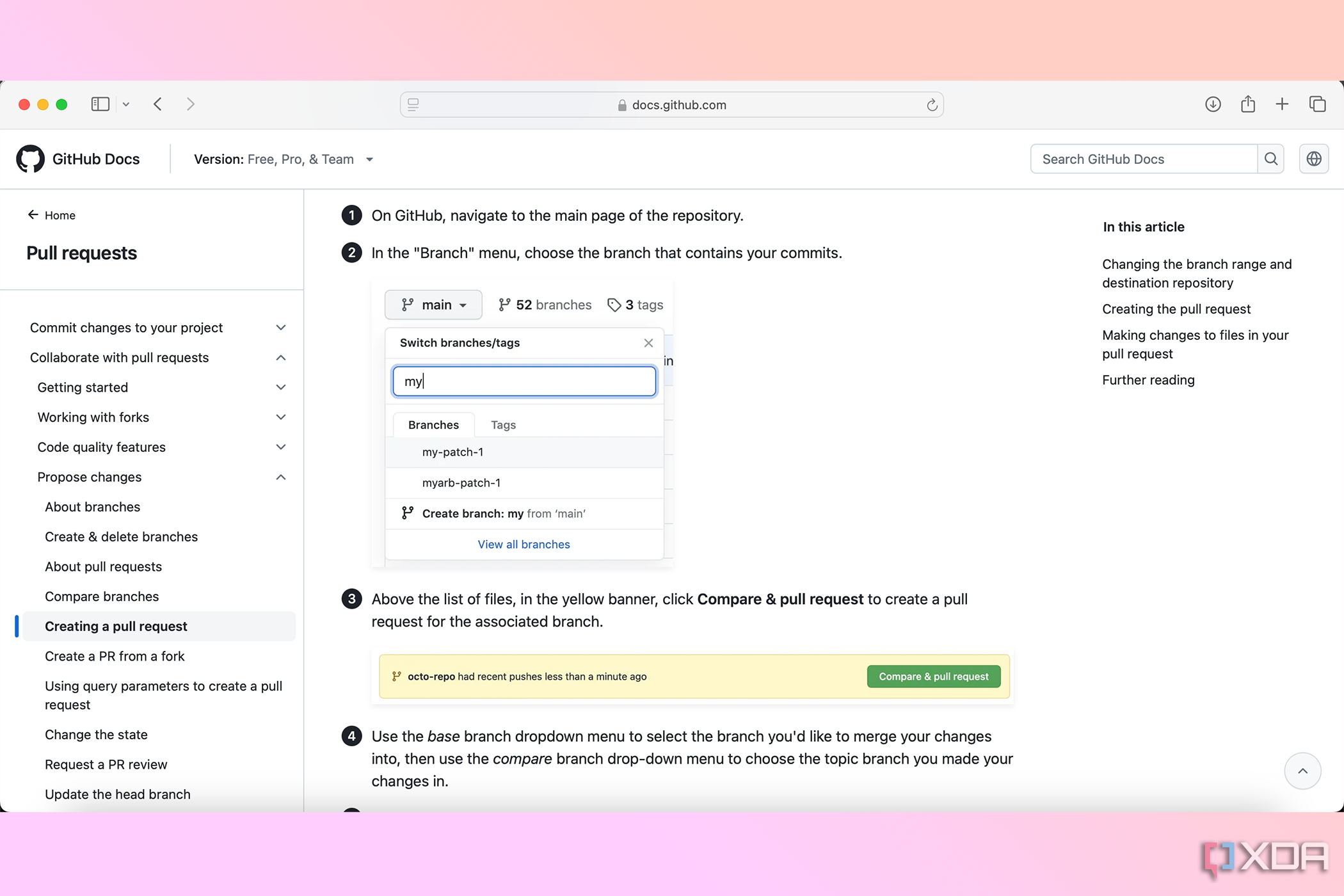The image size is (1344, 896).
Task: Open Compare branches article
Action: tap(102, 596)
